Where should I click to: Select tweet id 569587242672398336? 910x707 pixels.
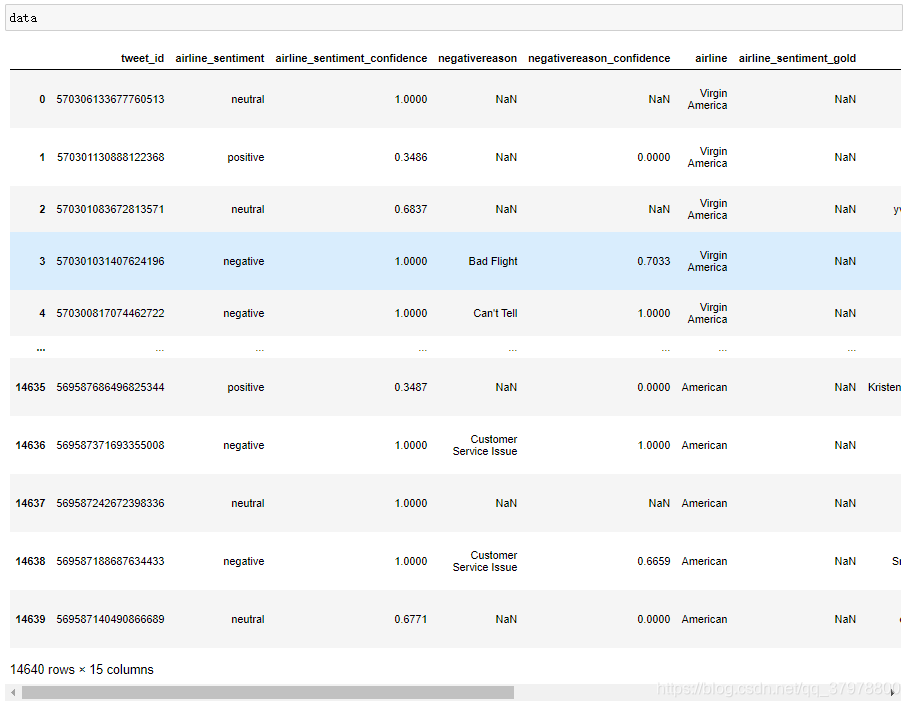[x=110, y=503]
